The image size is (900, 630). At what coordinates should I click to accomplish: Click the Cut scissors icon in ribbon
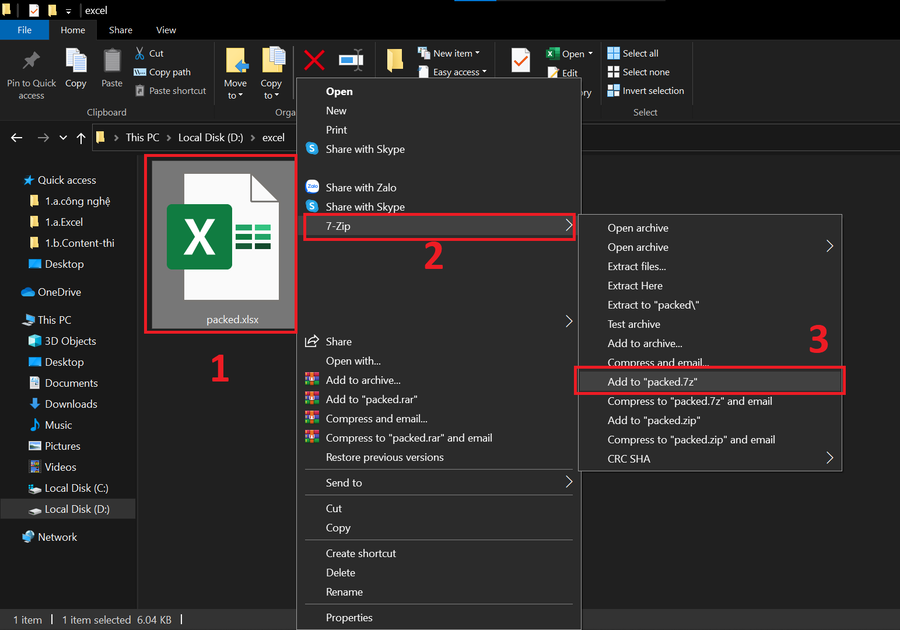point(139,53)
